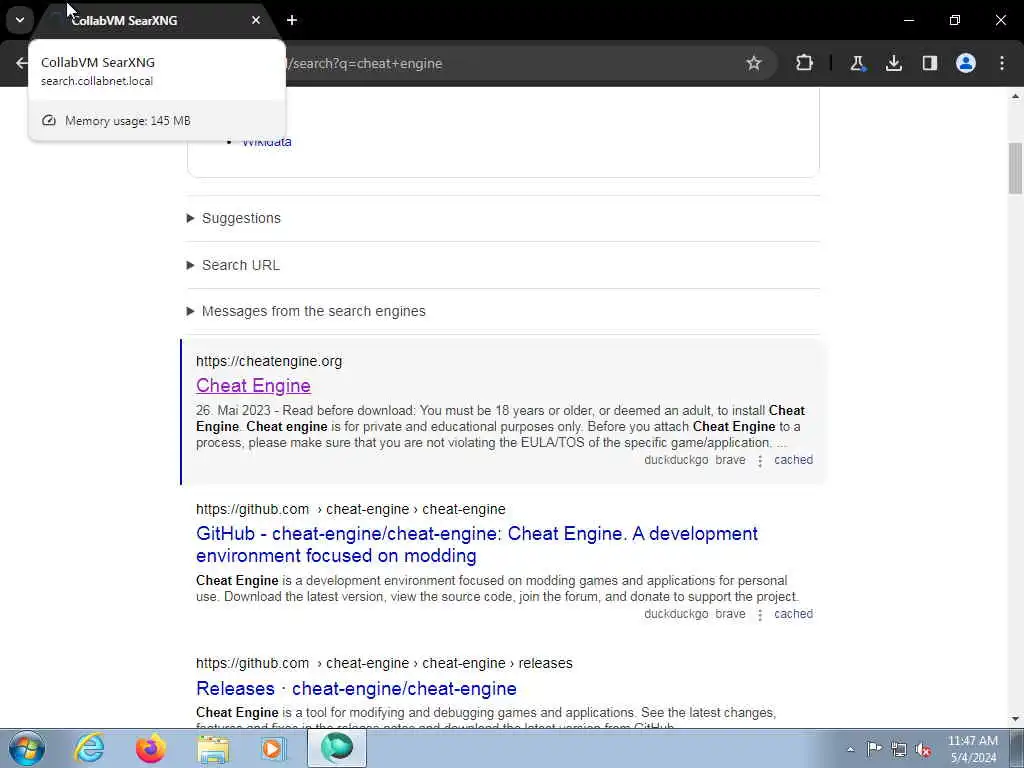The width and height of the screenshot is (1024, 768).
Task: Open the cheatengine.org result cached link
Action: (793, 460)
